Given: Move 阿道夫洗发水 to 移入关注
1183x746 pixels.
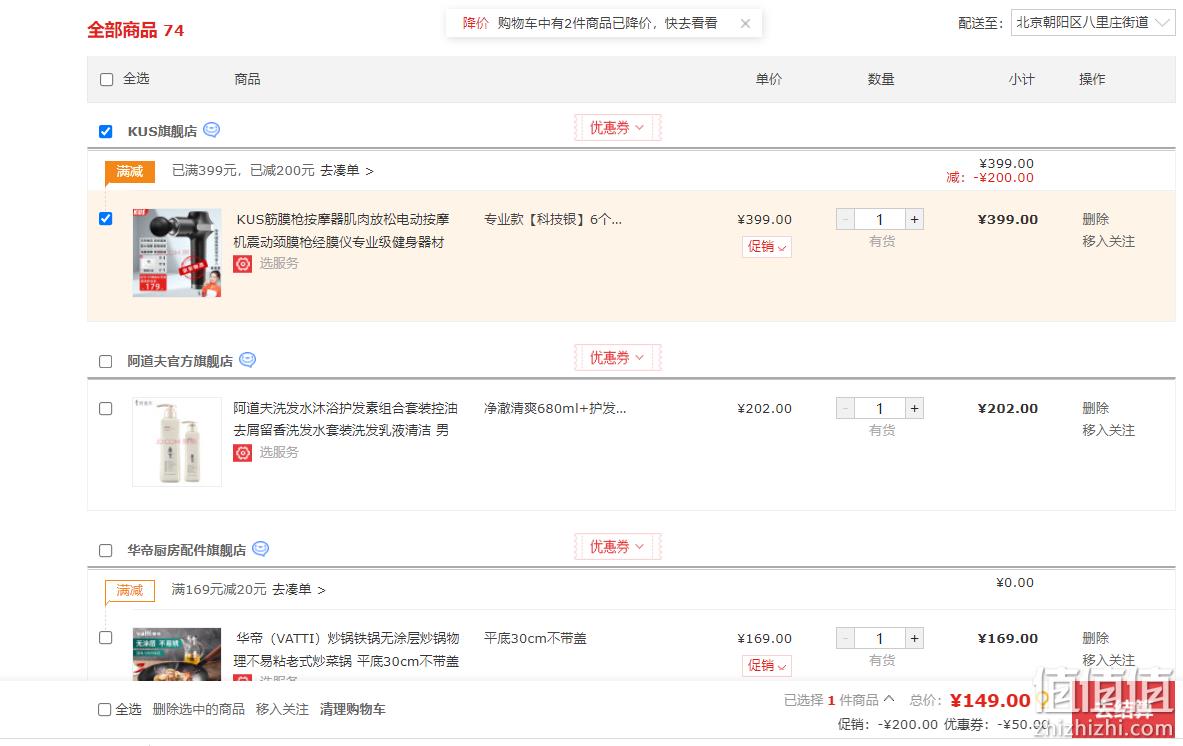Looking at the screenshot, I should tap(1108, 430).
